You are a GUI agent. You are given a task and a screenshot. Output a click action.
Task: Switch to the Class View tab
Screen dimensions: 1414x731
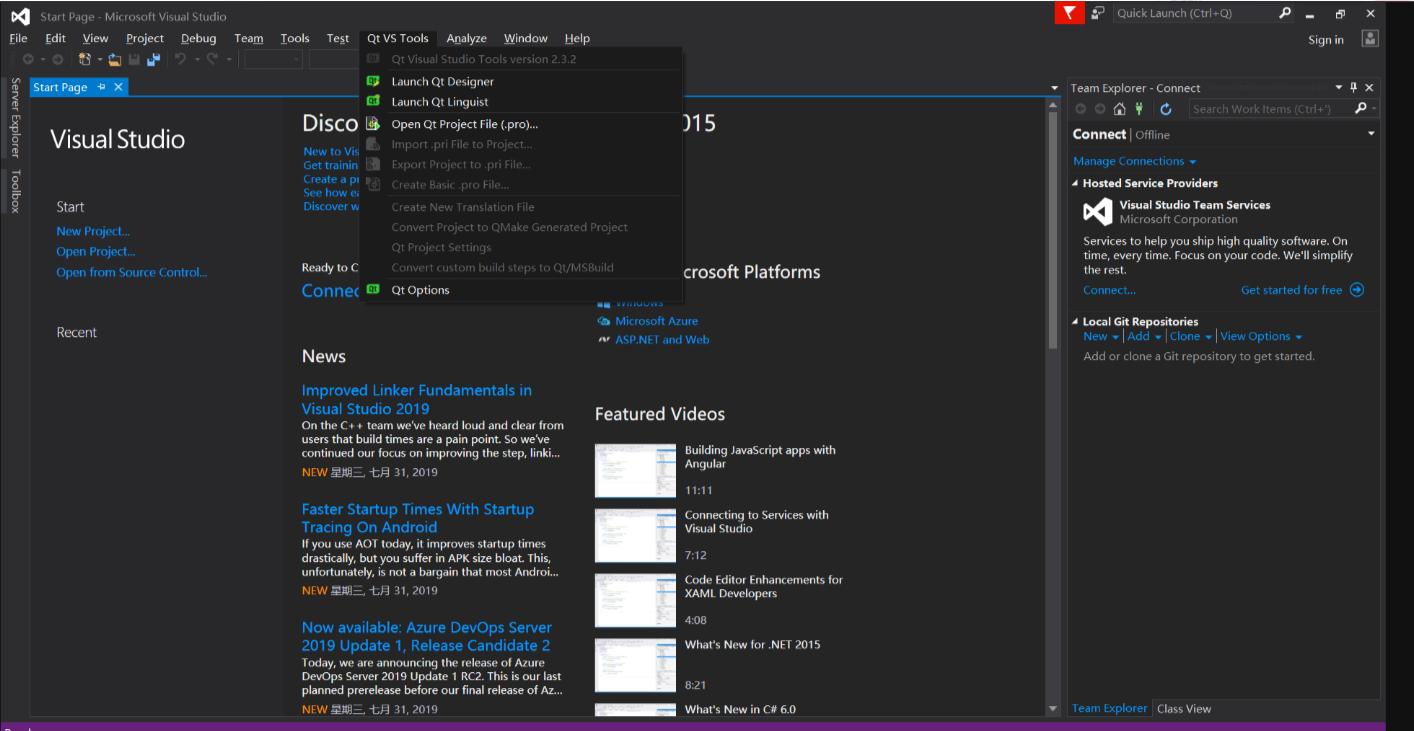[1183, 709]
